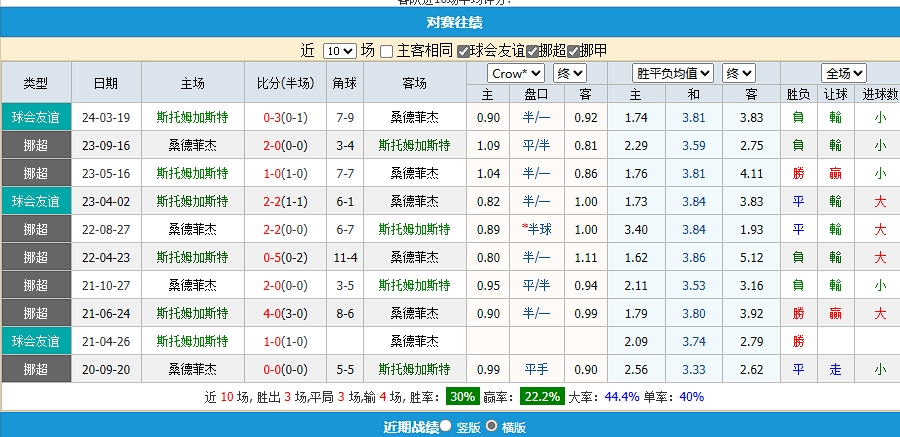Uncheck the 球会友谊 filter checkbox
The width and height of the screenshot is (900, 437).
point(464,51)
